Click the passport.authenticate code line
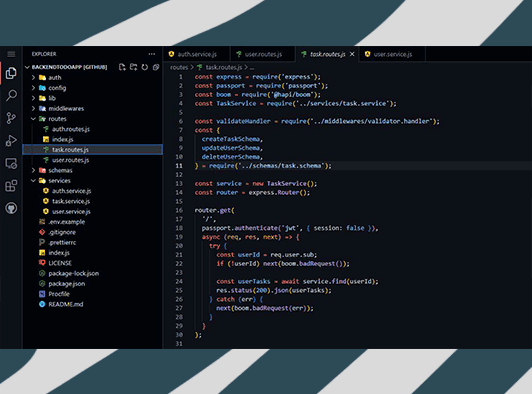 tap(290, 228)
